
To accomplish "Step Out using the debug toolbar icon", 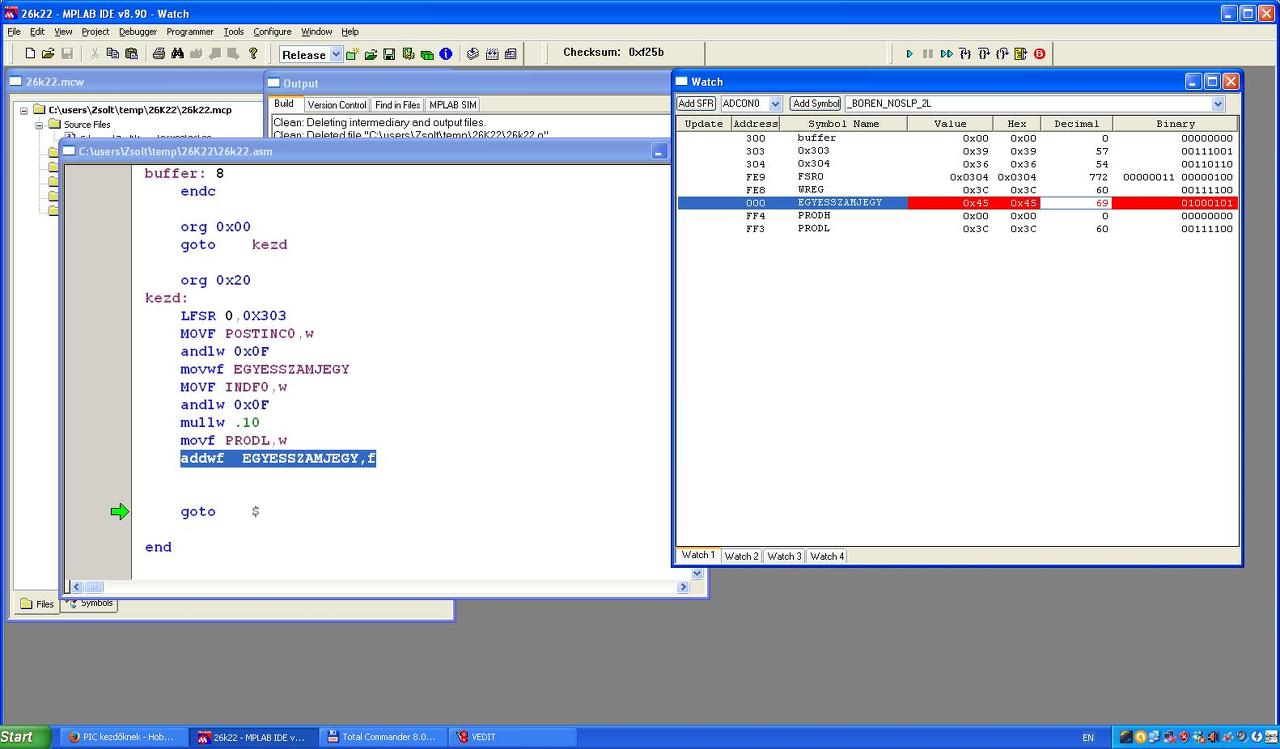I will 1002,54.
